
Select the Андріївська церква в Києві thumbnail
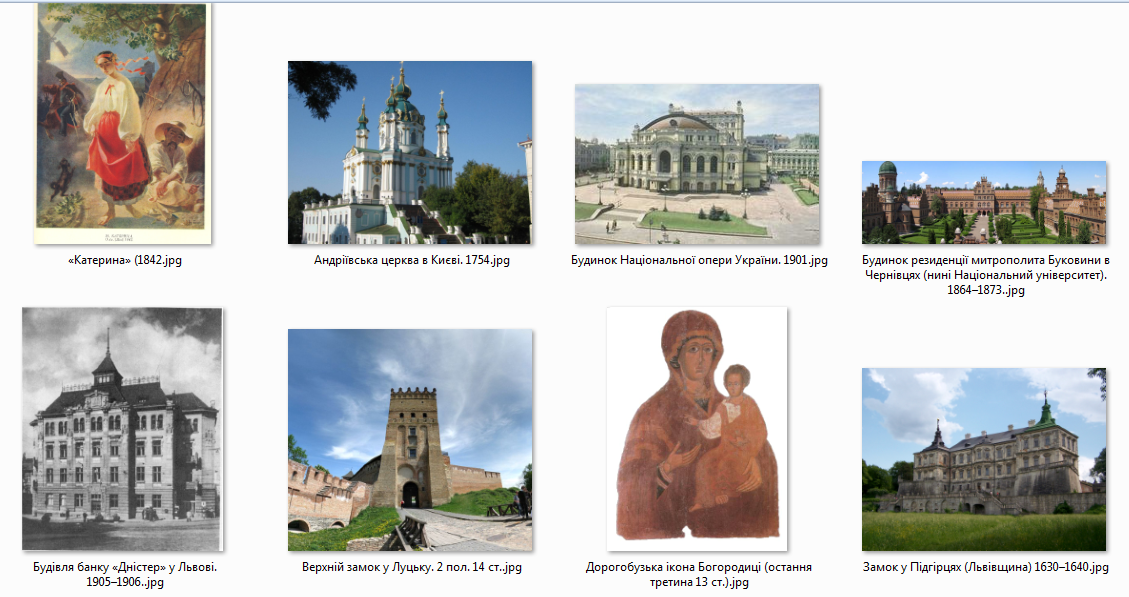click(x=410, y=152)
